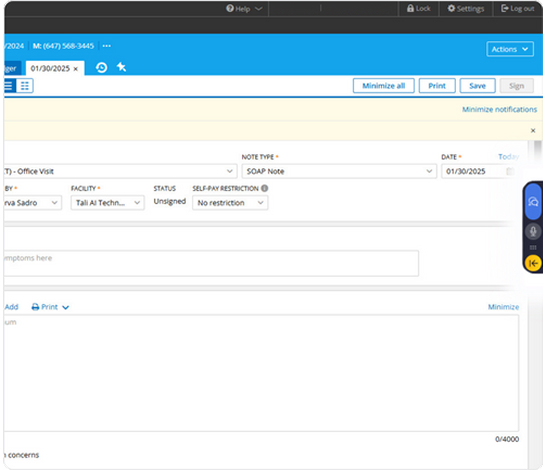The height and width of the screenshot is (470, 546).
Task: Click the three-dots more options icon
Action: click(107, 46)
